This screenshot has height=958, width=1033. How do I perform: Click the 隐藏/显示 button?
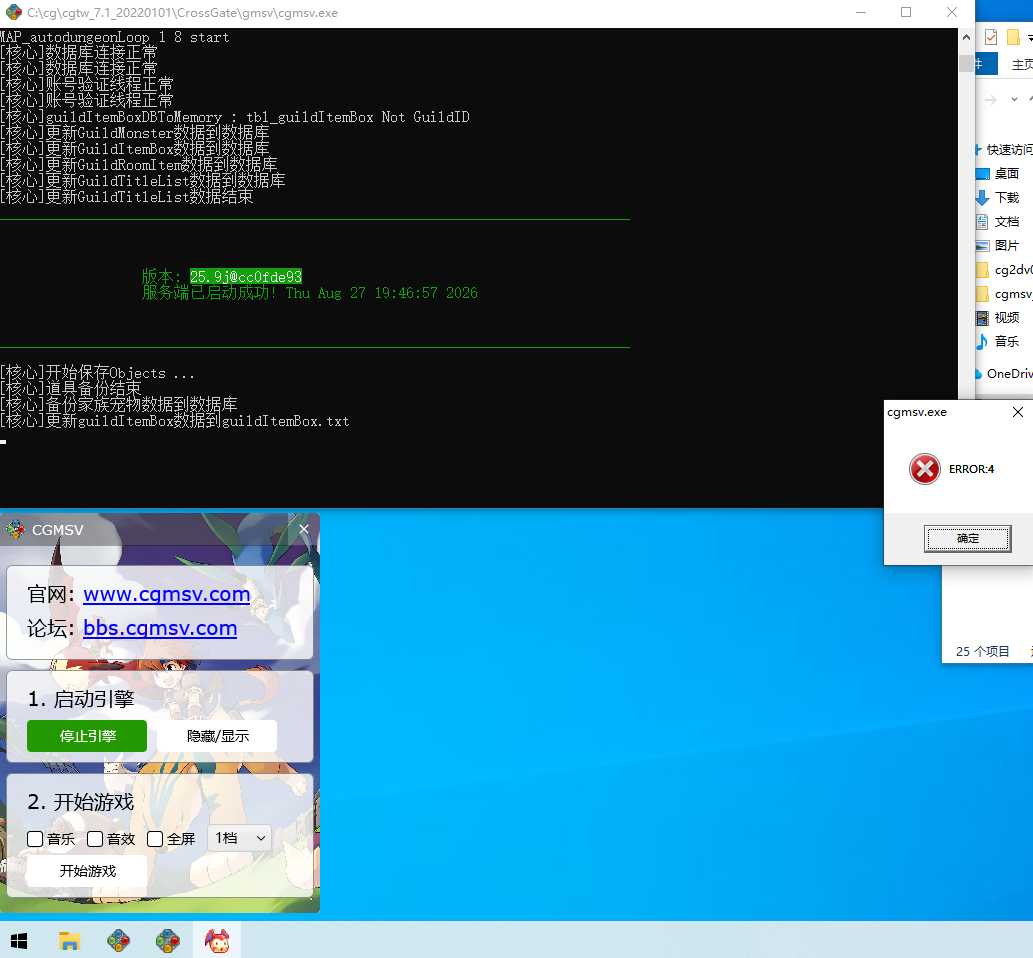(217, 736)
